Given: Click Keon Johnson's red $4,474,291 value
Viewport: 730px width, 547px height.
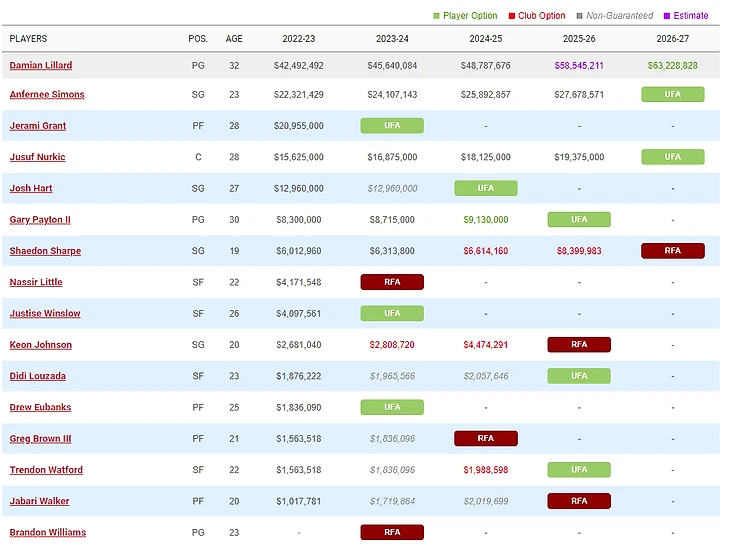Looking at the screenshot, I should tap(486, 345).
